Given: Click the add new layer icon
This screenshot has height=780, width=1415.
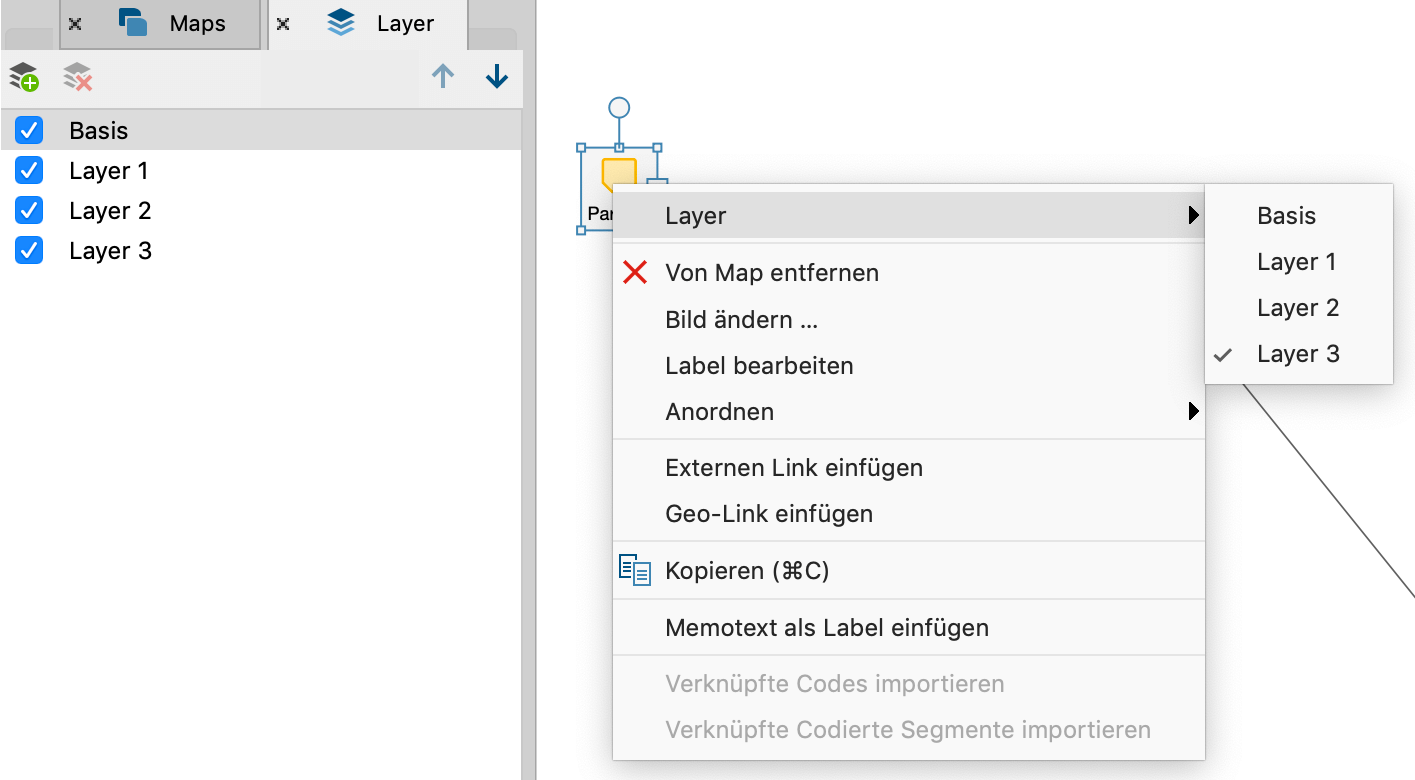Looking at the screenshot, I should [x=24, y=77].
